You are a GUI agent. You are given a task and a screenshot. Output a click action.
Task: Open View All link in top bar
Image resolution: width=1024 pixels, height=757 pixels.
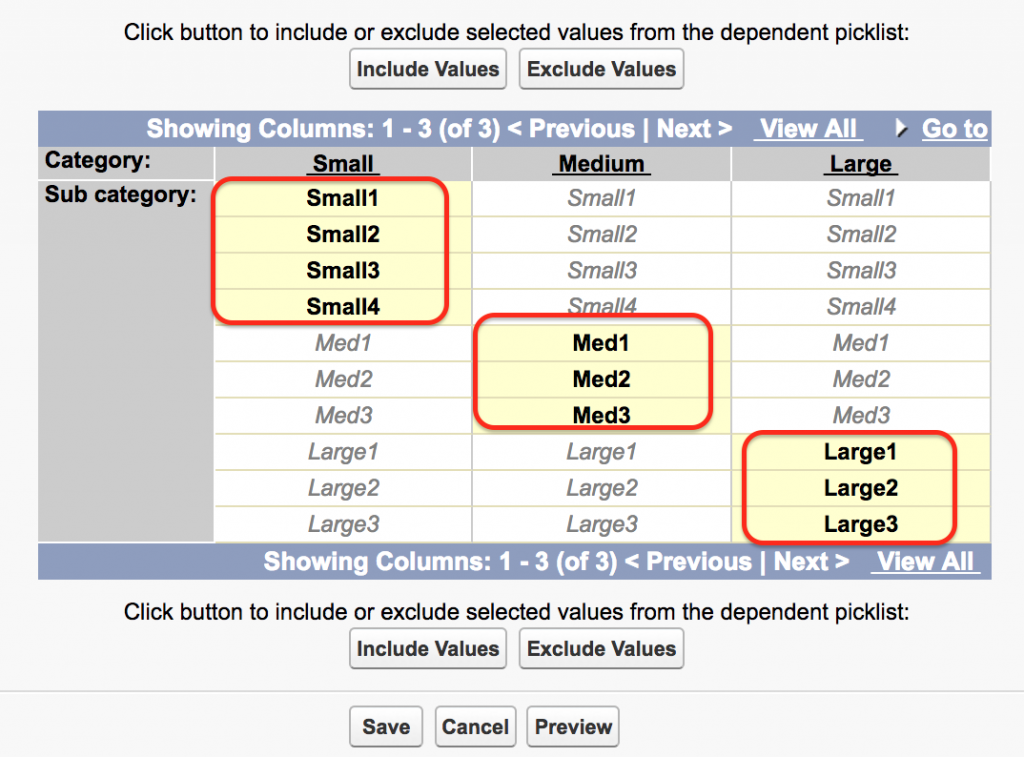(808, 129)
